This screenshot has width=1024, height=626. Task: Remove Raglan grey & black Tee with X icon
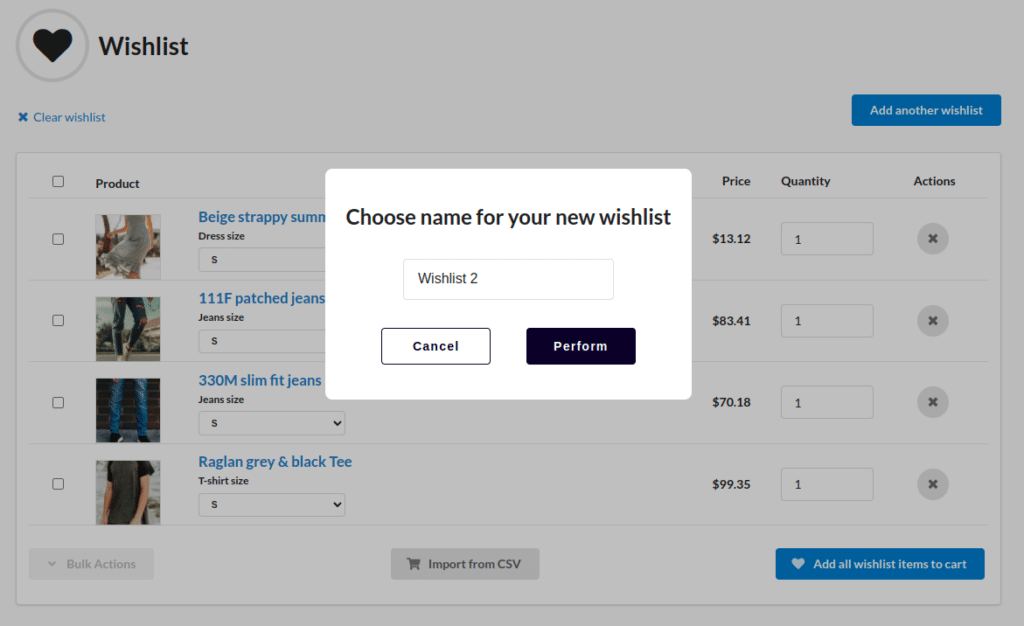(933, 484)
